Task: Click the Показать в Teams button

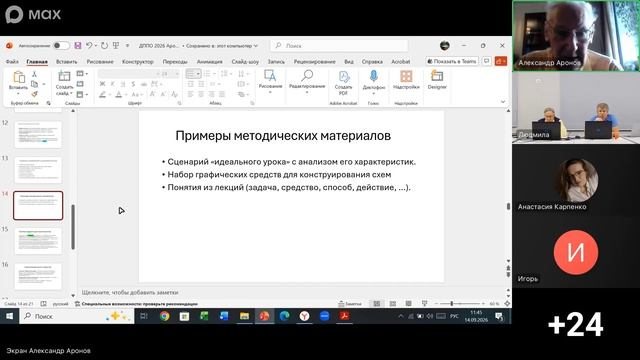Action: click(452, 61)
